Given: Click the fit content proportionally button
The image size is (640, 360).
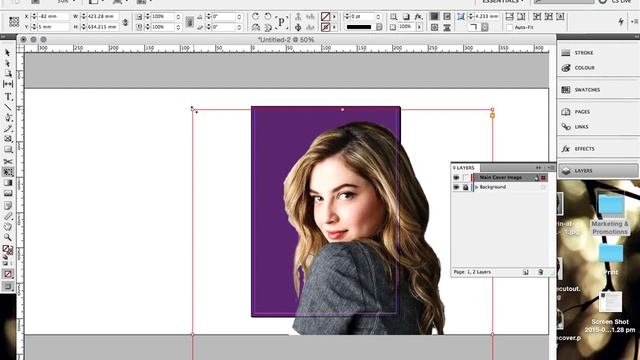Looking at the screenshot, I should [x=521, y=16].
